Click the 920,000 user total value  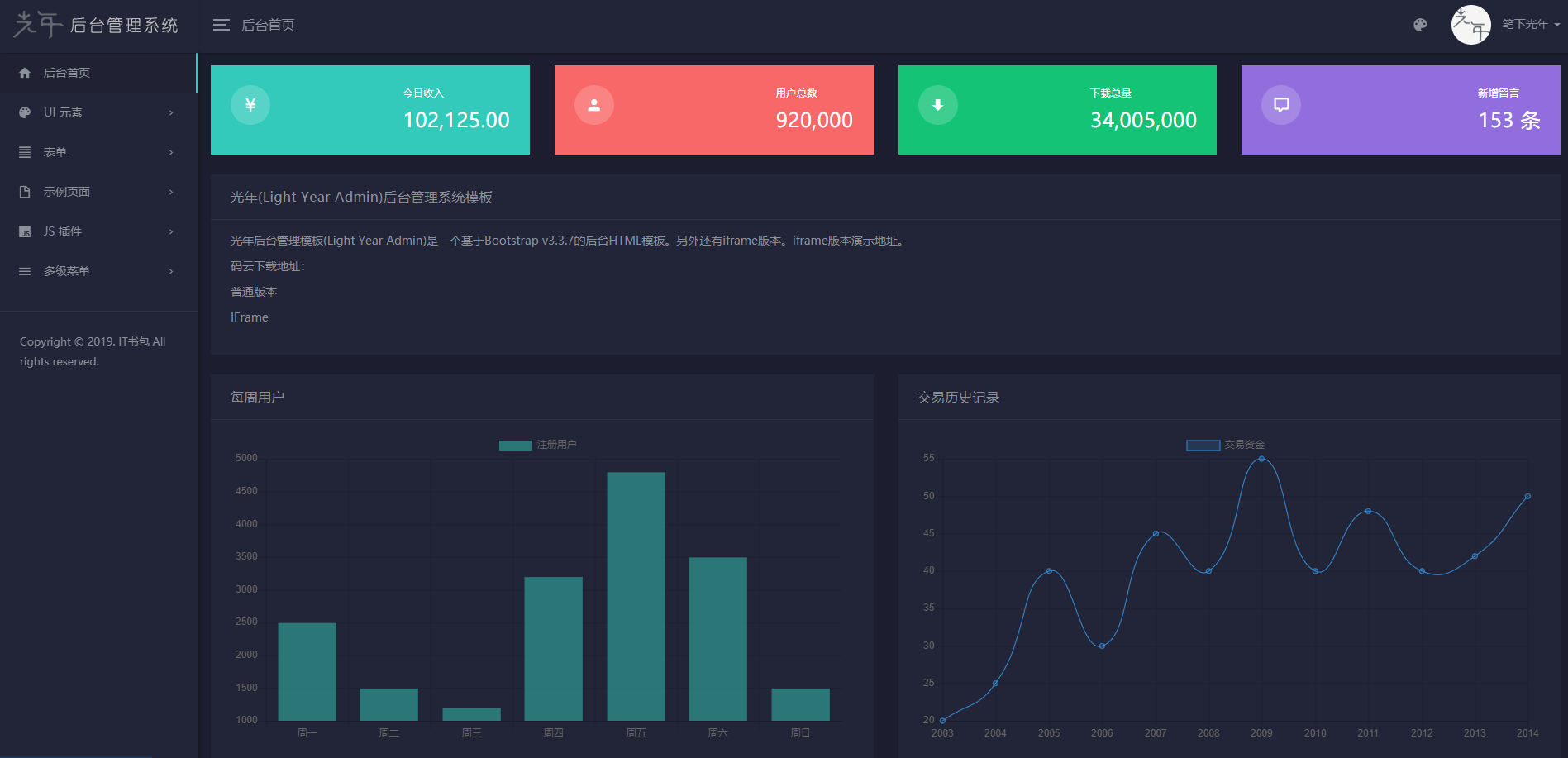814,121
